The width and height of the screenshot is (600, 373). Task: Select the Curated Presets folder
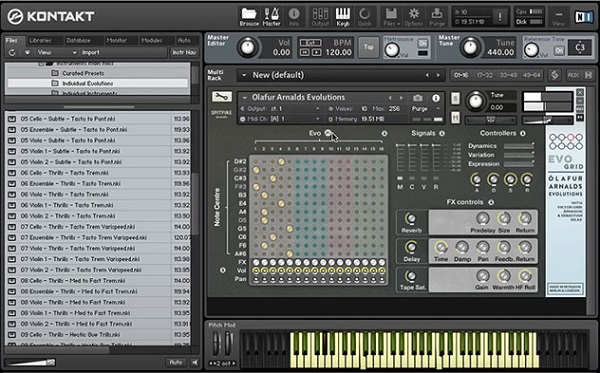[x=83, y=73]
